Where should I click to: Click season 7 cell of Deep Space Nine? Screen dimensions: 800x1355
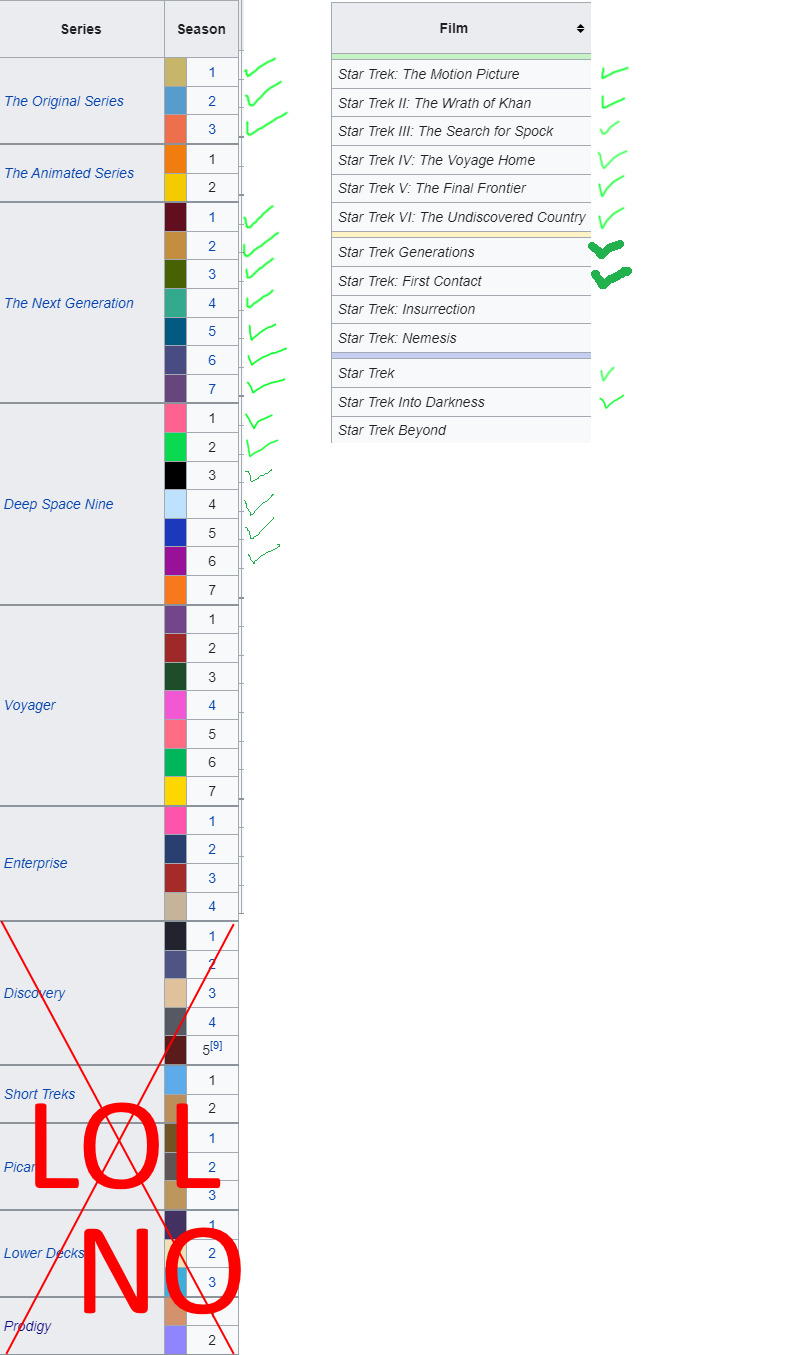pyautogui.click(x=212, y=590)
